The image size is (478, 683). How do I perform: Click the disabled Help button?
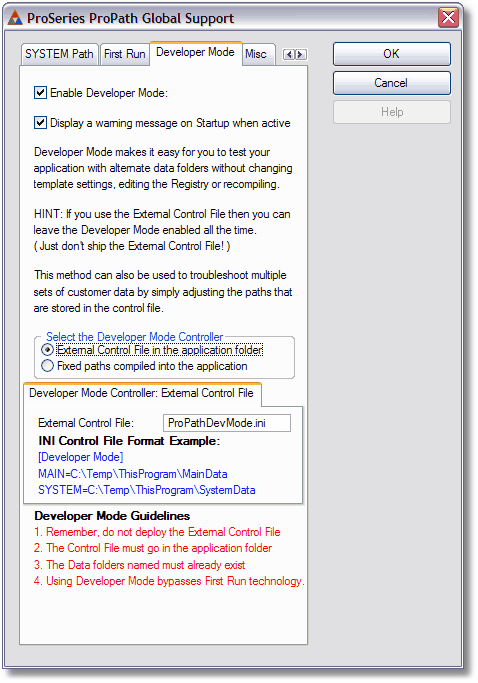pos(392,112)
